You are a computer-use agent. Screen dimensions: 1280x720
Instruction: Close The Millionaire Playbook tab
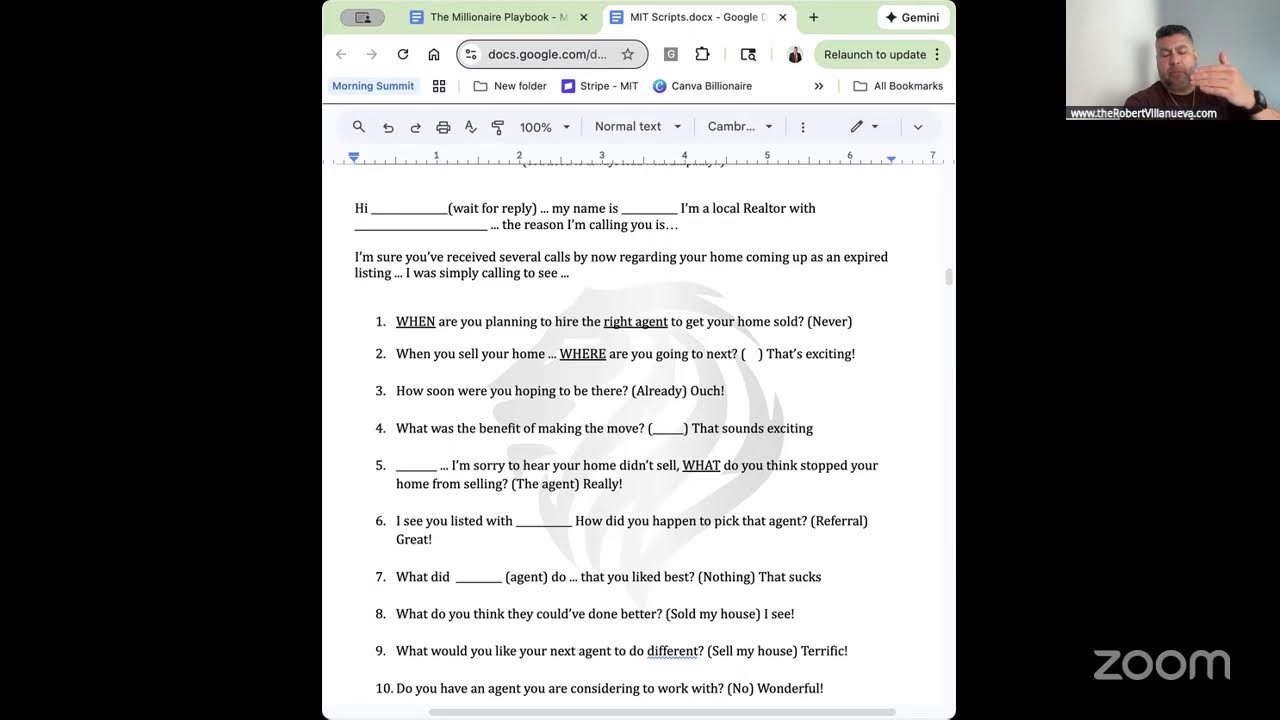tap(584, 17)
